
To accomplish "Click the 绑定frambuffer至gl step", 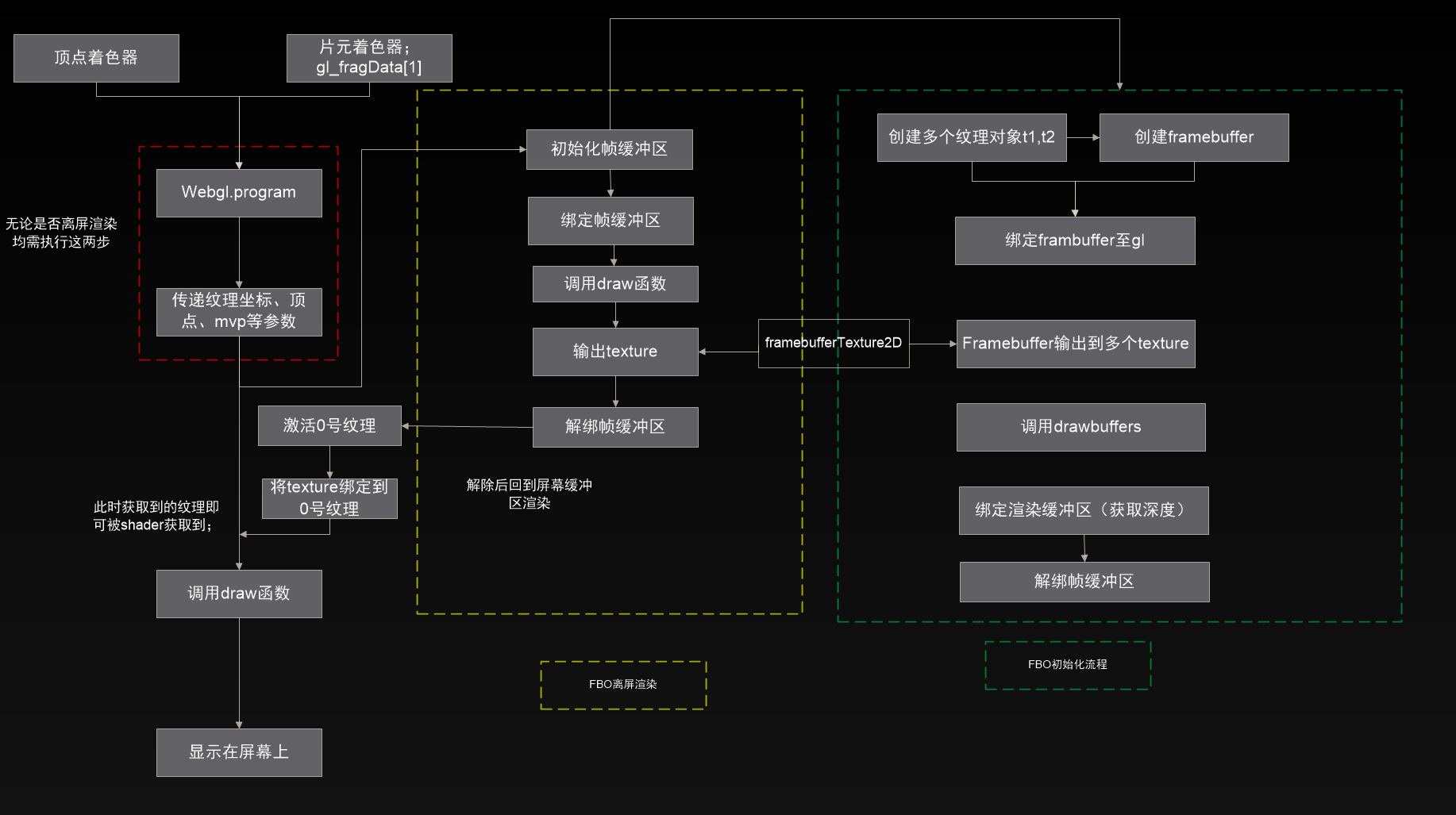I will (1075, 240).
